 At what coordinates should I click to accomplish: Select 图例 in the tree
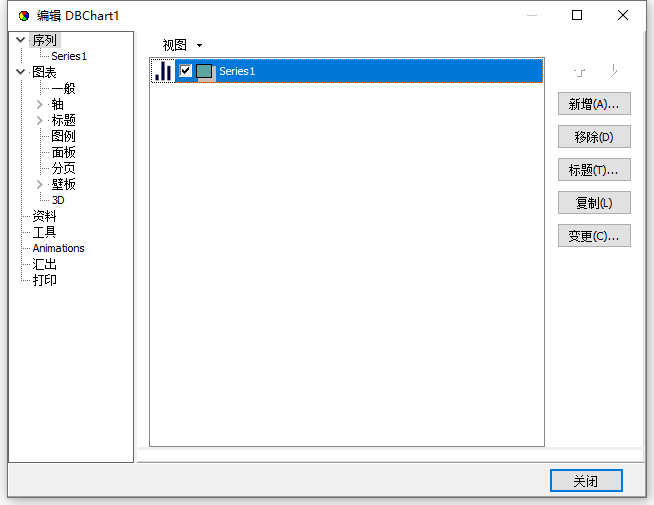(x=63, y=136)
